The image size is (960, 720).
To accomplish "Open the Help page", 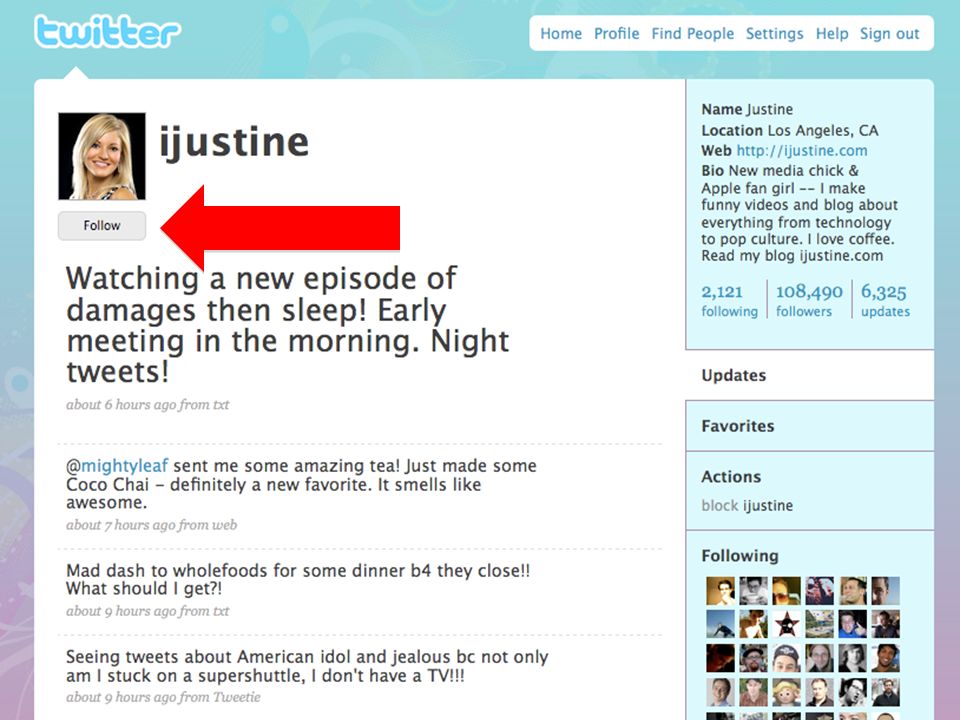I will pyautogui.click(x=832, y=34).
